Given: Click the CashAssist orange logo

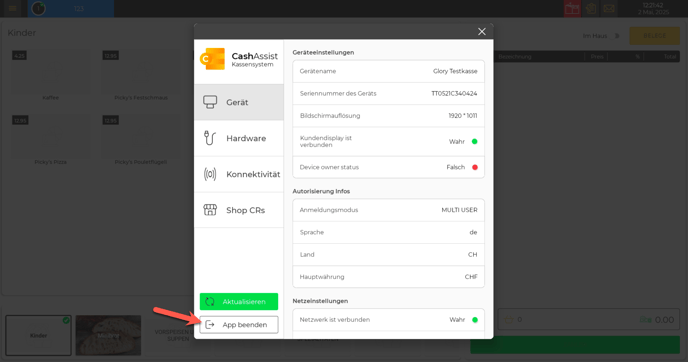Looking at the screenshot, I should point(212,59).
